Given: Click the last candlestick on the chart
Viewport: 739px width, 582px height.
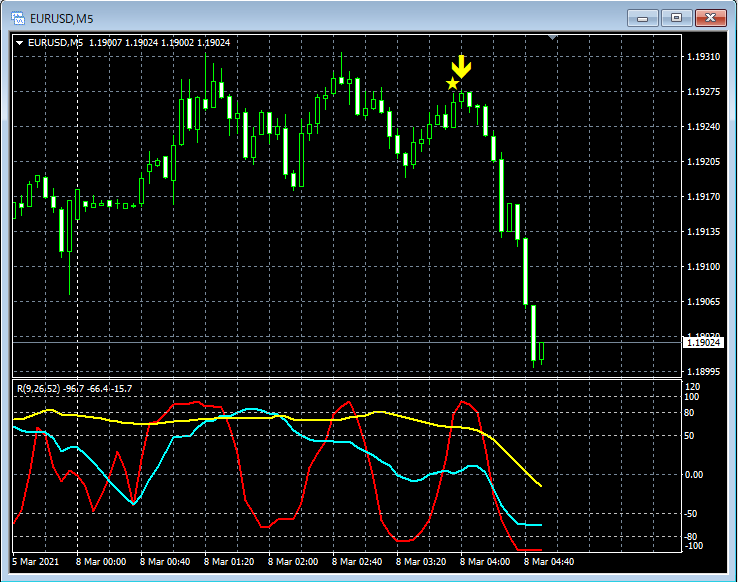Looking at the screenshot, I should (542, 352).
